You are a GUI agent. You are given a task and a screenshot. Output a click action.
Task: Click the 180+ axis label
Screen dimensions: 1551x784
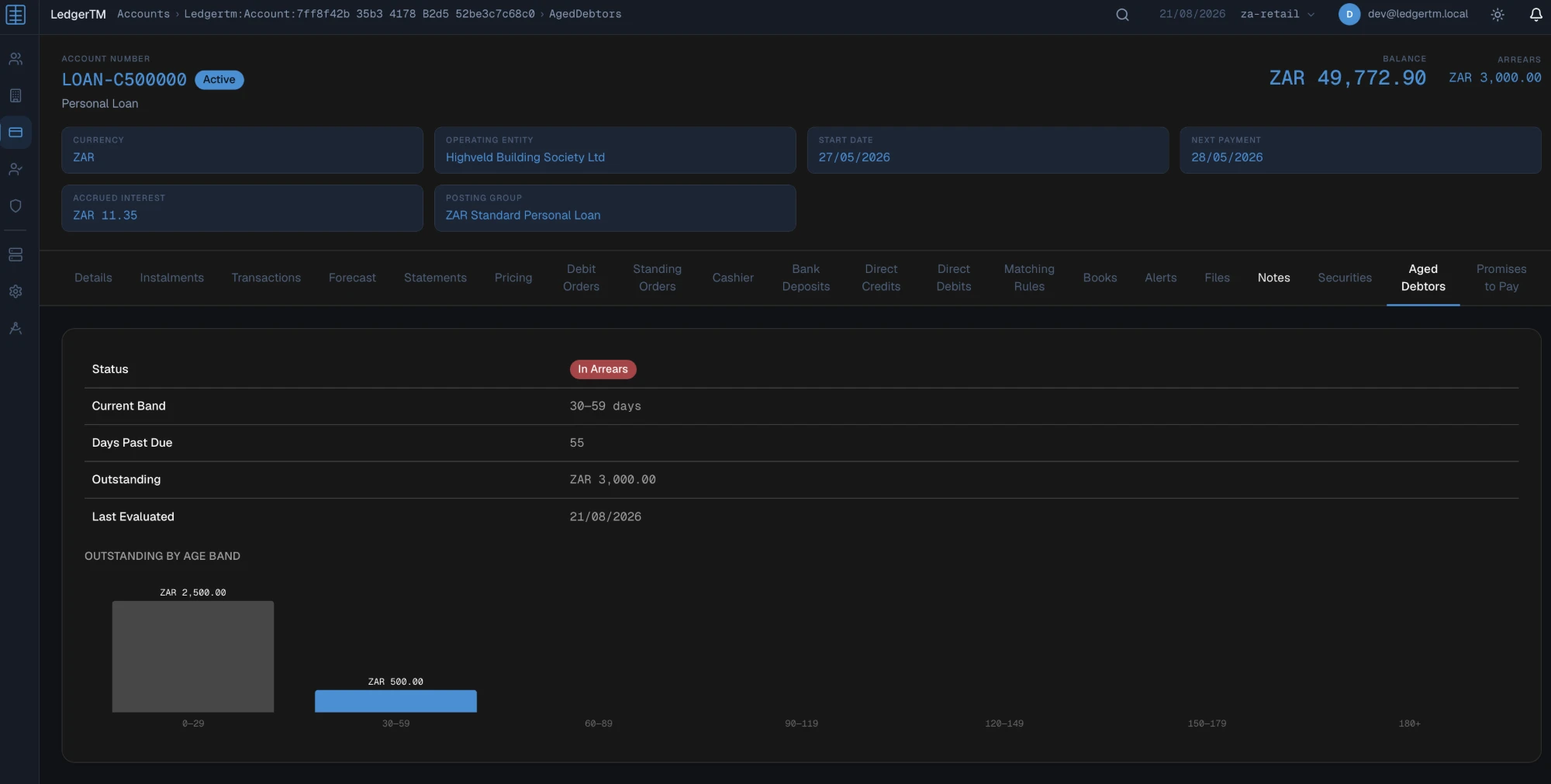click(1409, 724)
